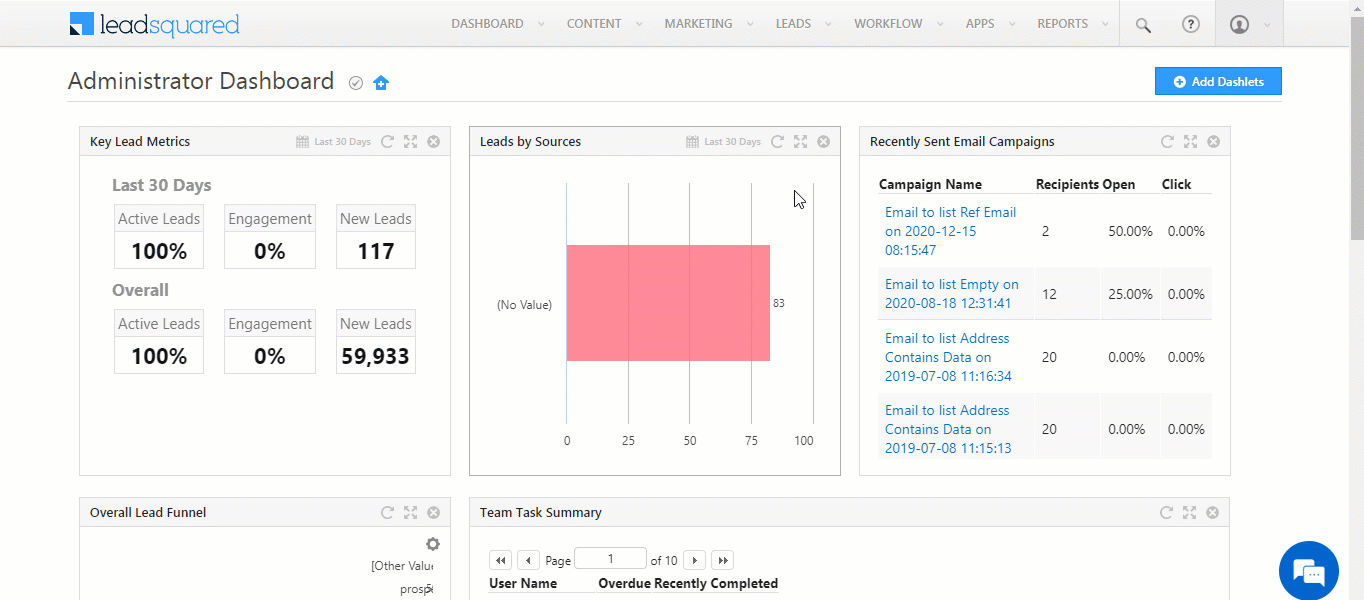Open the WORKFLOW menu
Image resolution: width=1364 pixels, height=600 pixels.
[x=888, y=23]
